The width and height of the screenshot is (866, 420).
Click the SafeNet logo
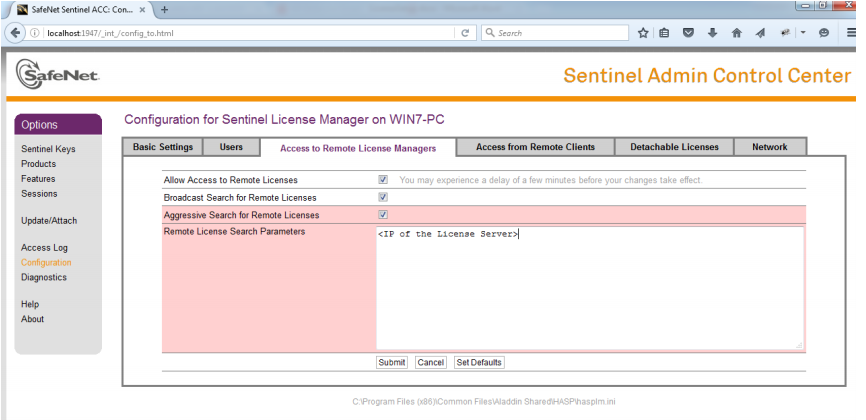[x=58, y=75]
